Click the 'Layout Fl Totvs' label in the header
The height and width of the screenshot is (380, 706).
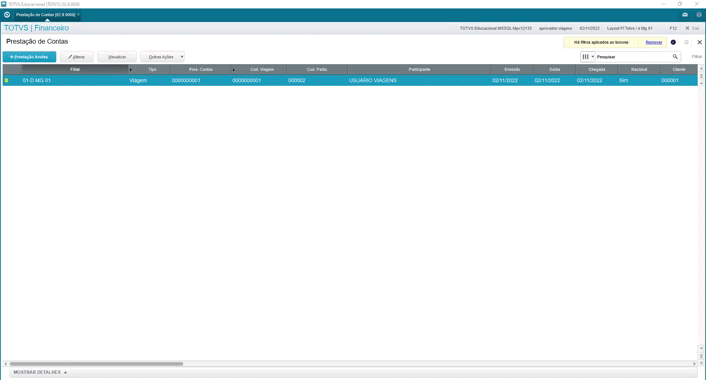[629, 28]
